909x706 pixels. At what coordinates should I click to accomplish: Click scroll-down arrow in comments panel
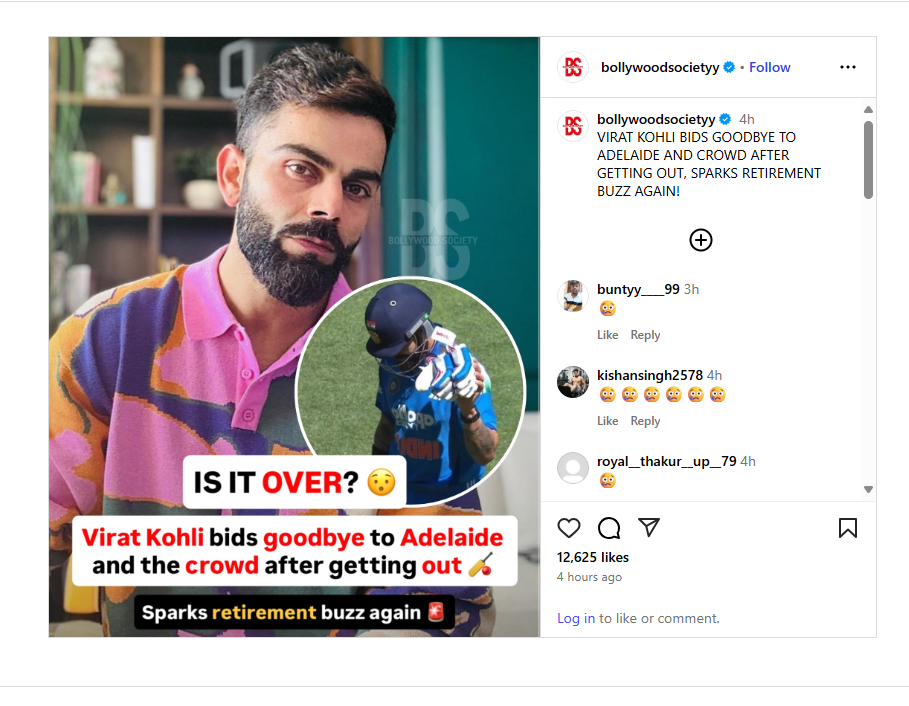(x=868, y=489)
